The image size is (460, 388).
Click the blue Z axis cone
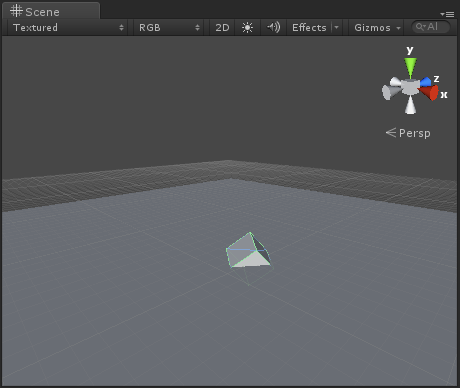click(425, 82)
